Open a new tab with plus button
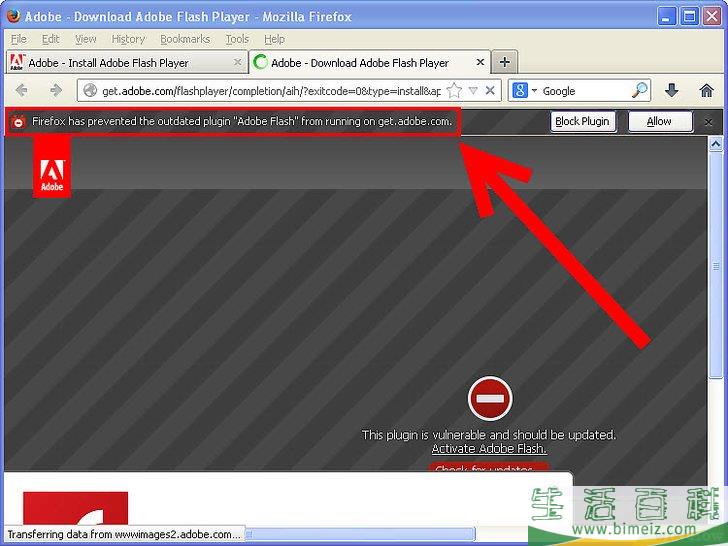The height and width of the screenshot is (546, 728). coord(505,62)
